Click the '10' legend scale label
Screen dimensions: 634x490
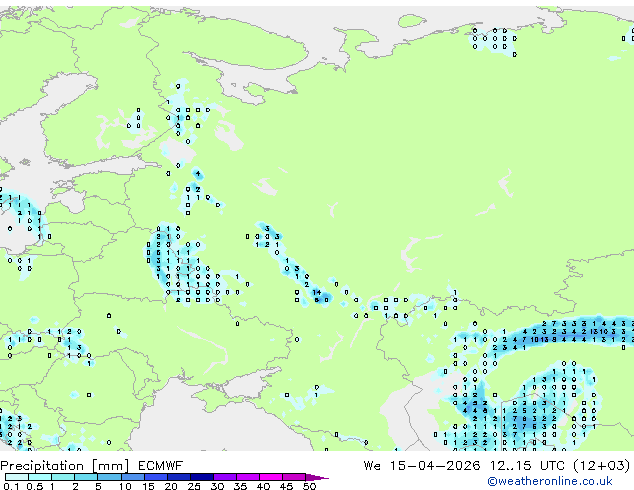pyautogui.click(x=125, y=486)
